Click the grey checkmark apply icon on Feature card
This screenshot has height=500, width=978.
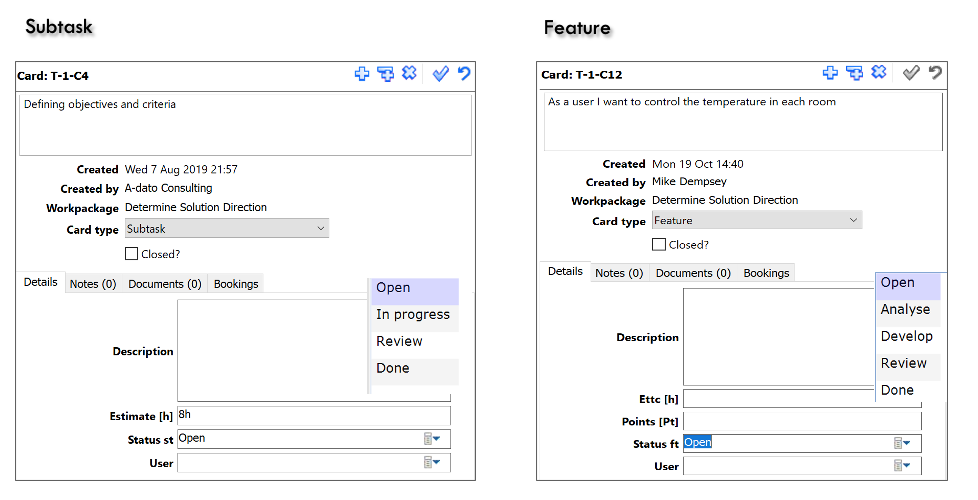pos(911,73)
